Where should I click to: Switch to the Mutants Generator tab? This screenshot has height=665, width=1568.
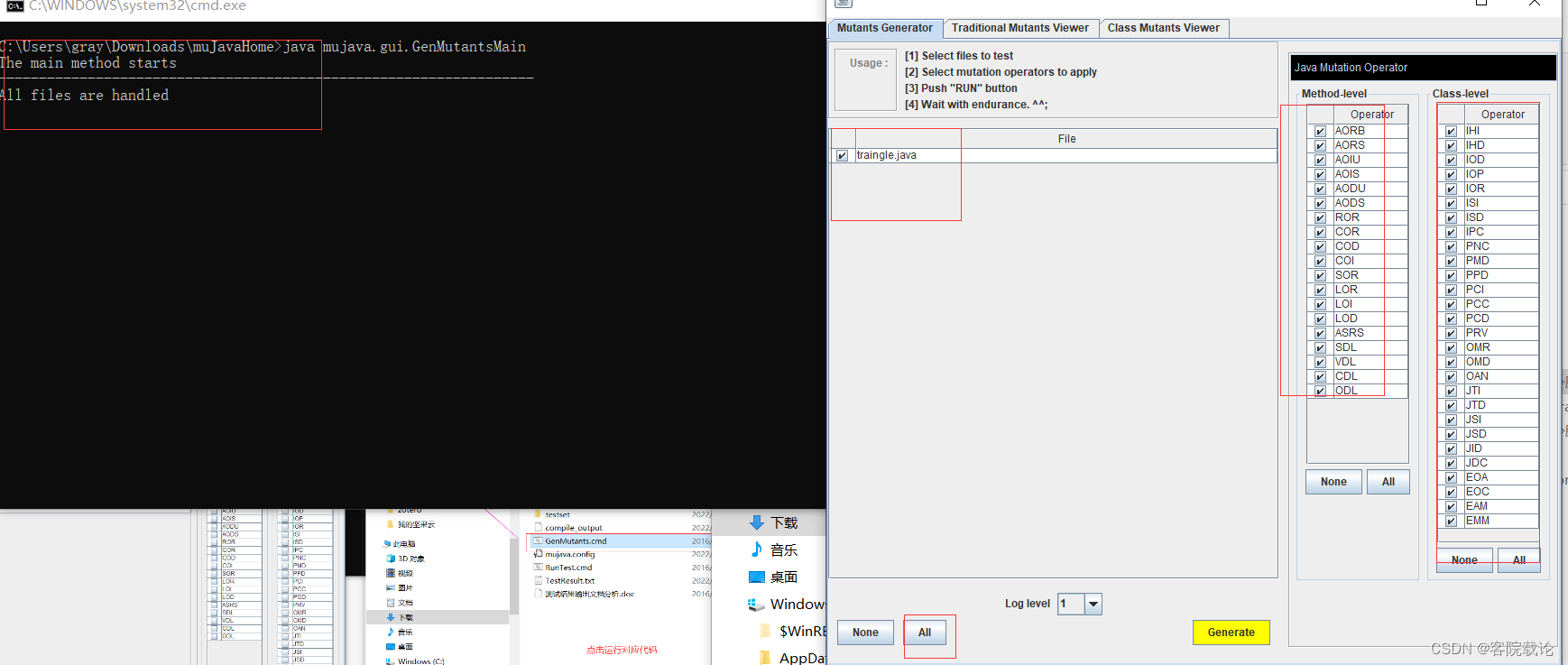[x=885, y=28]
